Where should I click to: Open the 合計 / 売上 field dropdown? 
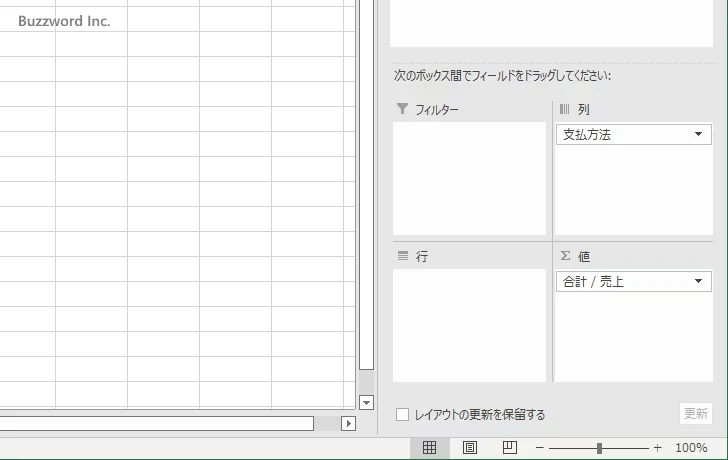[x=698, y=281]
